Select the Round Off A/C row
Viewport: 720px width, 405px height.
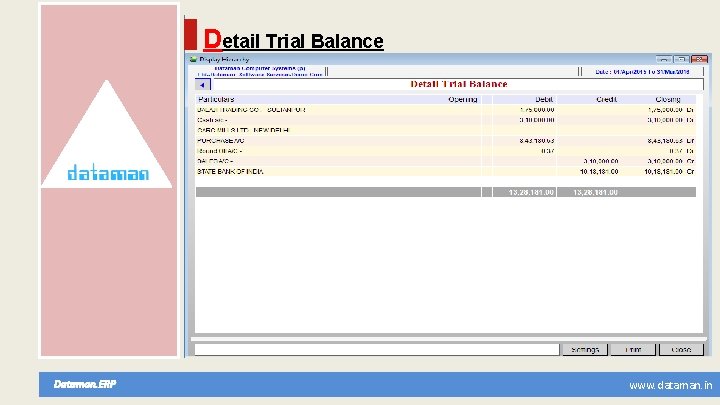tap(445, 151)
